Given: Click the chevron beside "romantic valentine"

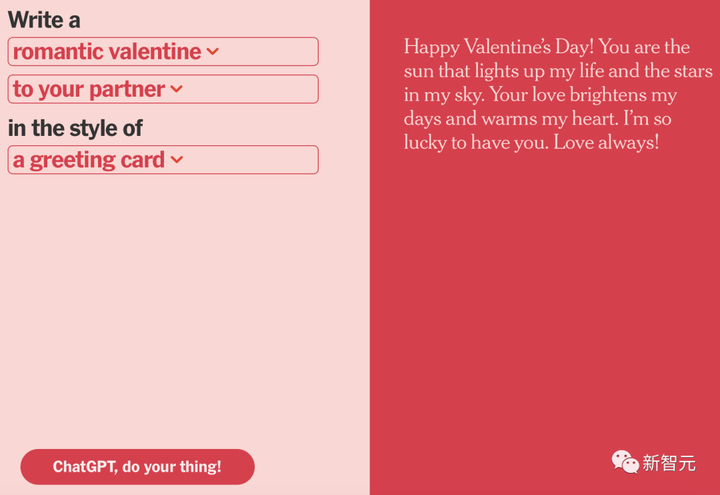Looking at the screenshot, I should point(212,52).
